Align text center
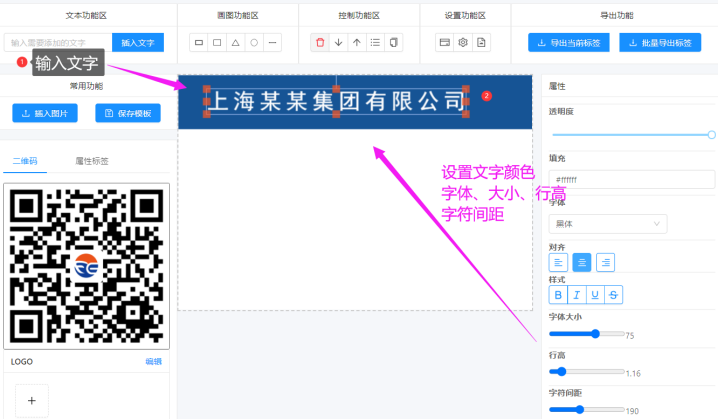The width and height of the screenshot is (718, 419). pyautogui.click(x=582, y=262)
